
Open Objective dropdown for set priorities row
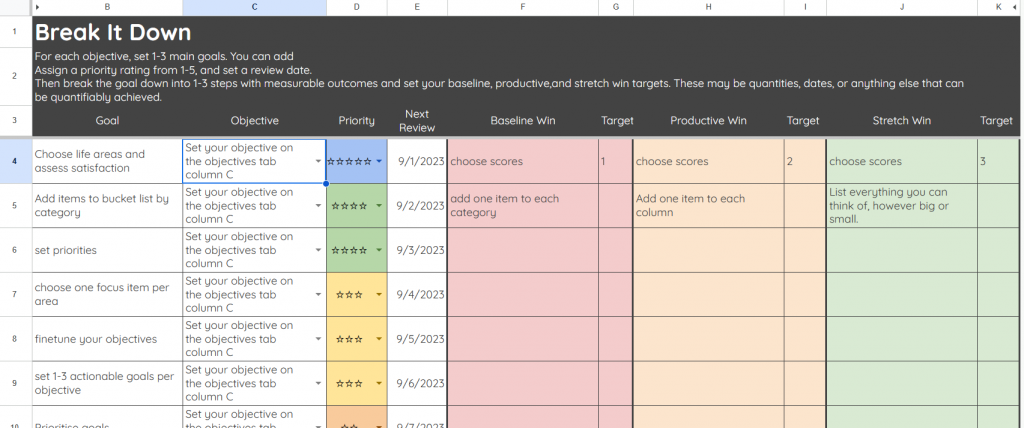319,250
